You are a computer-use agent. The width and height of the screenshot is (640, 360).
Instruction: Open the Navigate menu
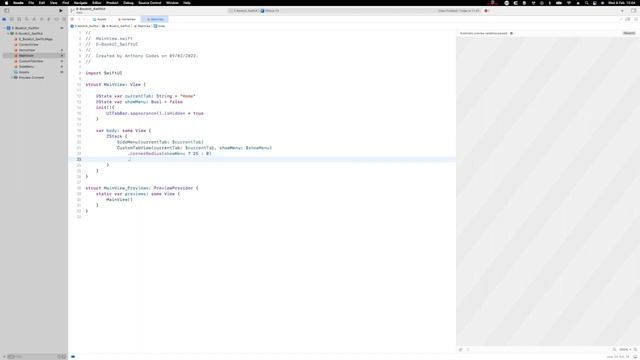click(80, 3)
